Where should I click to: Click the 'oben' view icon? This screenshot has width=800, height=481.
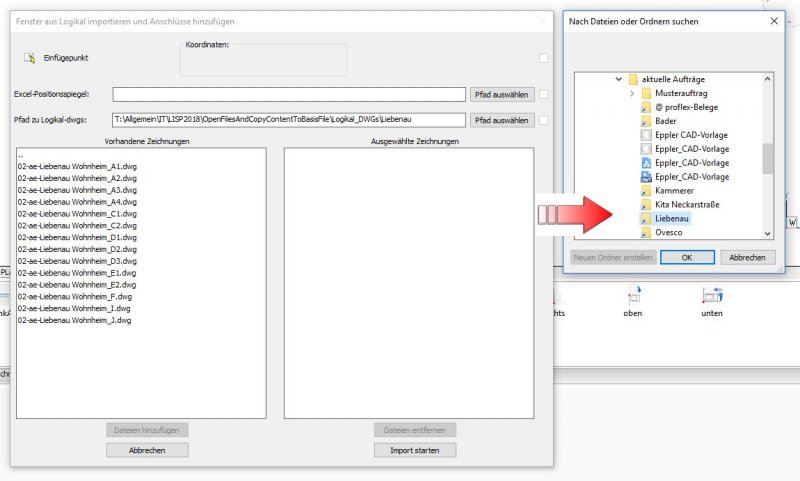pyautogui.click(x=634, y=295)
